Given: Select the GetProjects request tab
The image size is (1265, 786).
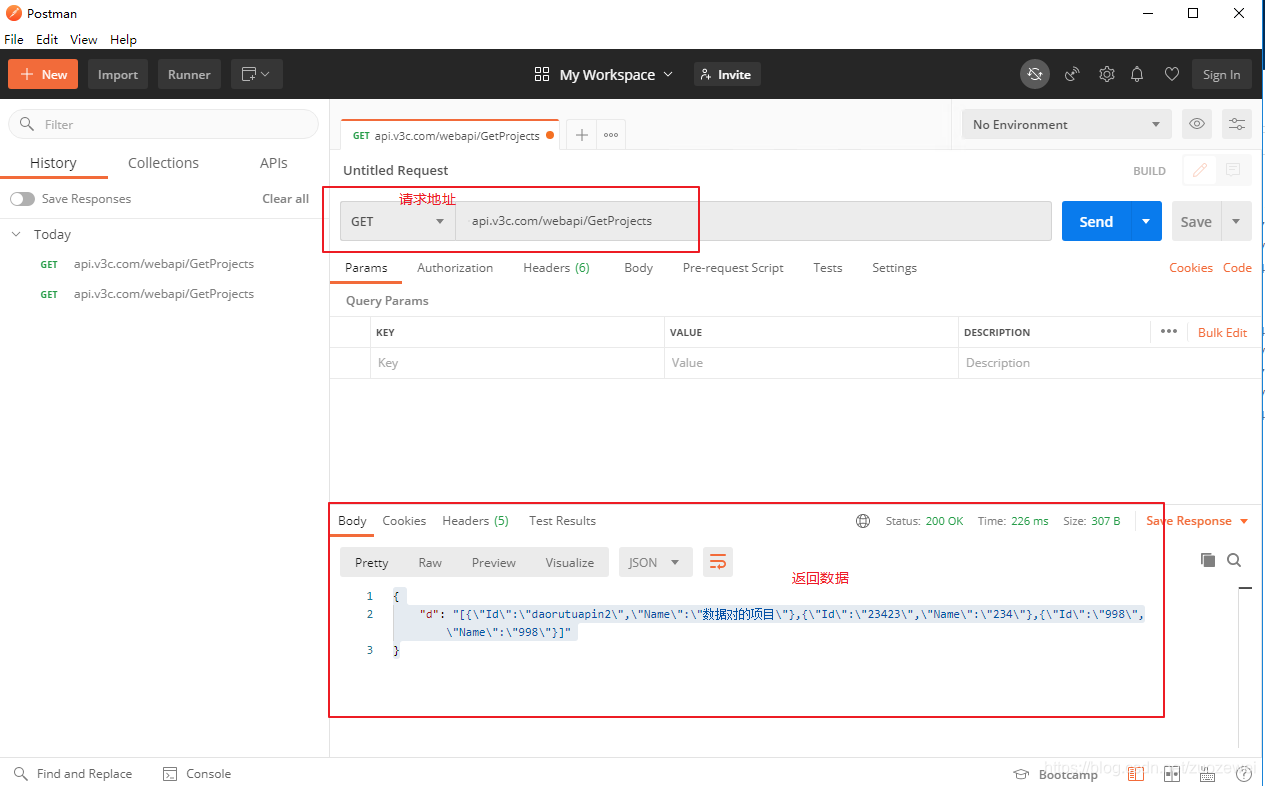Looking at the screenshot, I should point(450,135).
